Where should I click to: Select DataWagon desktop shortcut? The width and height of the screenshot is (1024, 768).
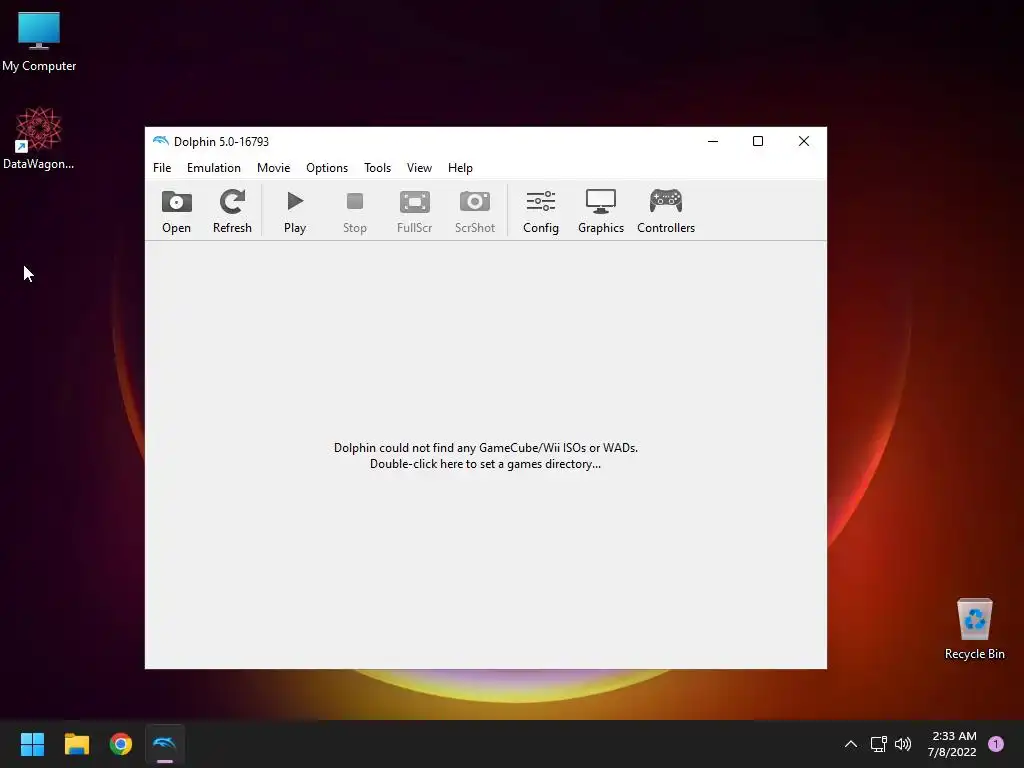pyautogui.click(x=39, y=138)
